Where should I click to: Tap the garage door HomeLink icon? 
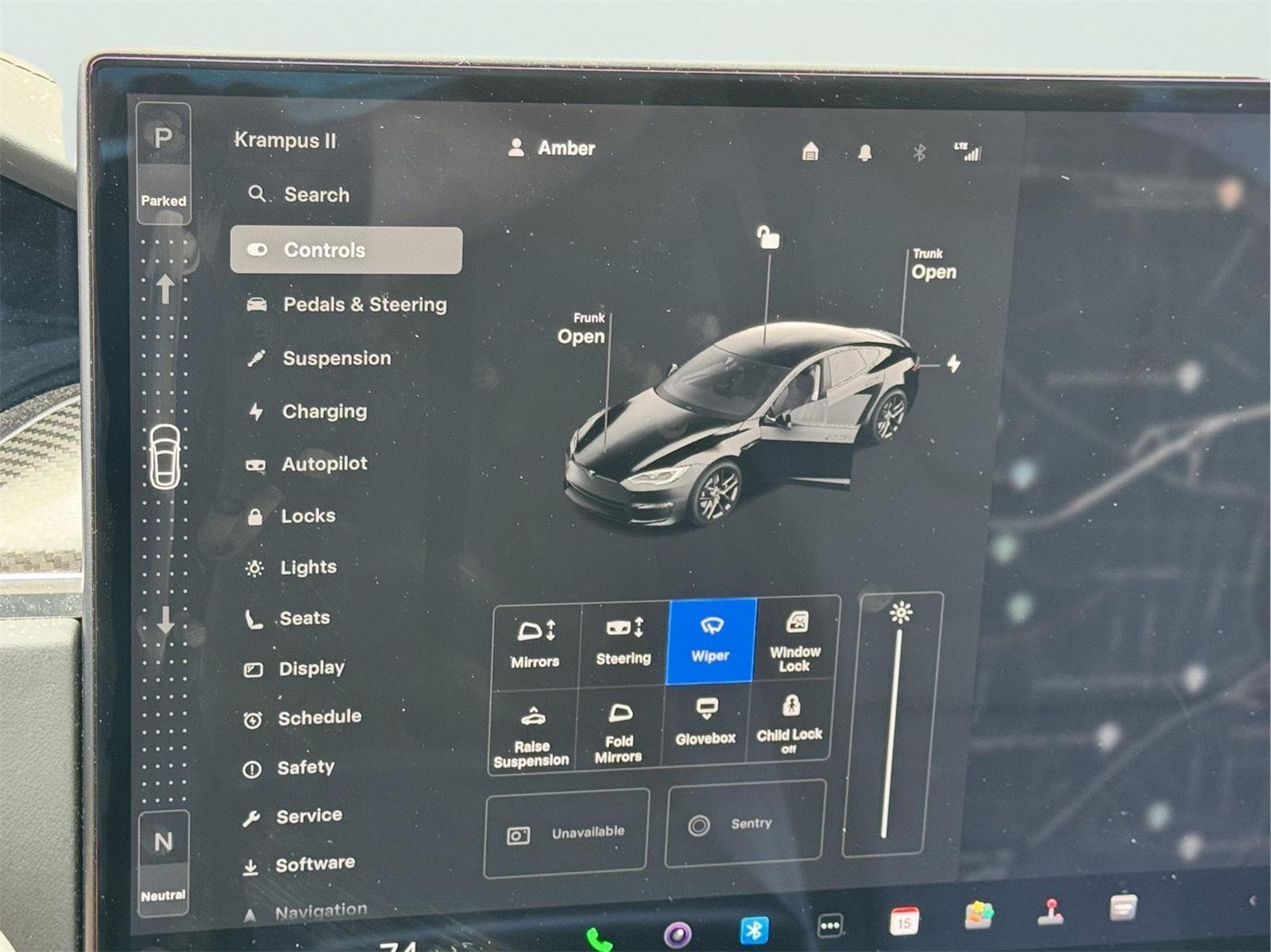pos(809,152)
